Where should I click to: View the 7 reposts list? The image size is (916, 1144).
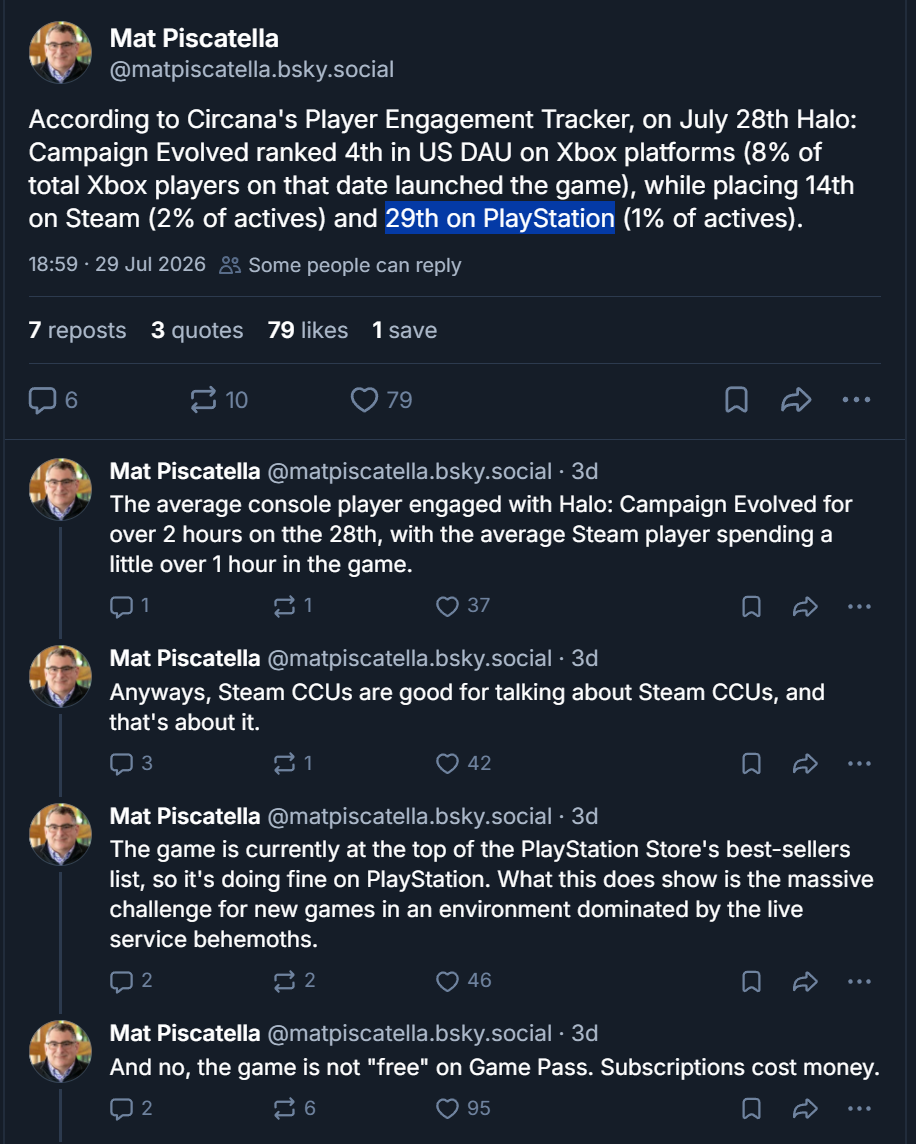tap(77, 331)
